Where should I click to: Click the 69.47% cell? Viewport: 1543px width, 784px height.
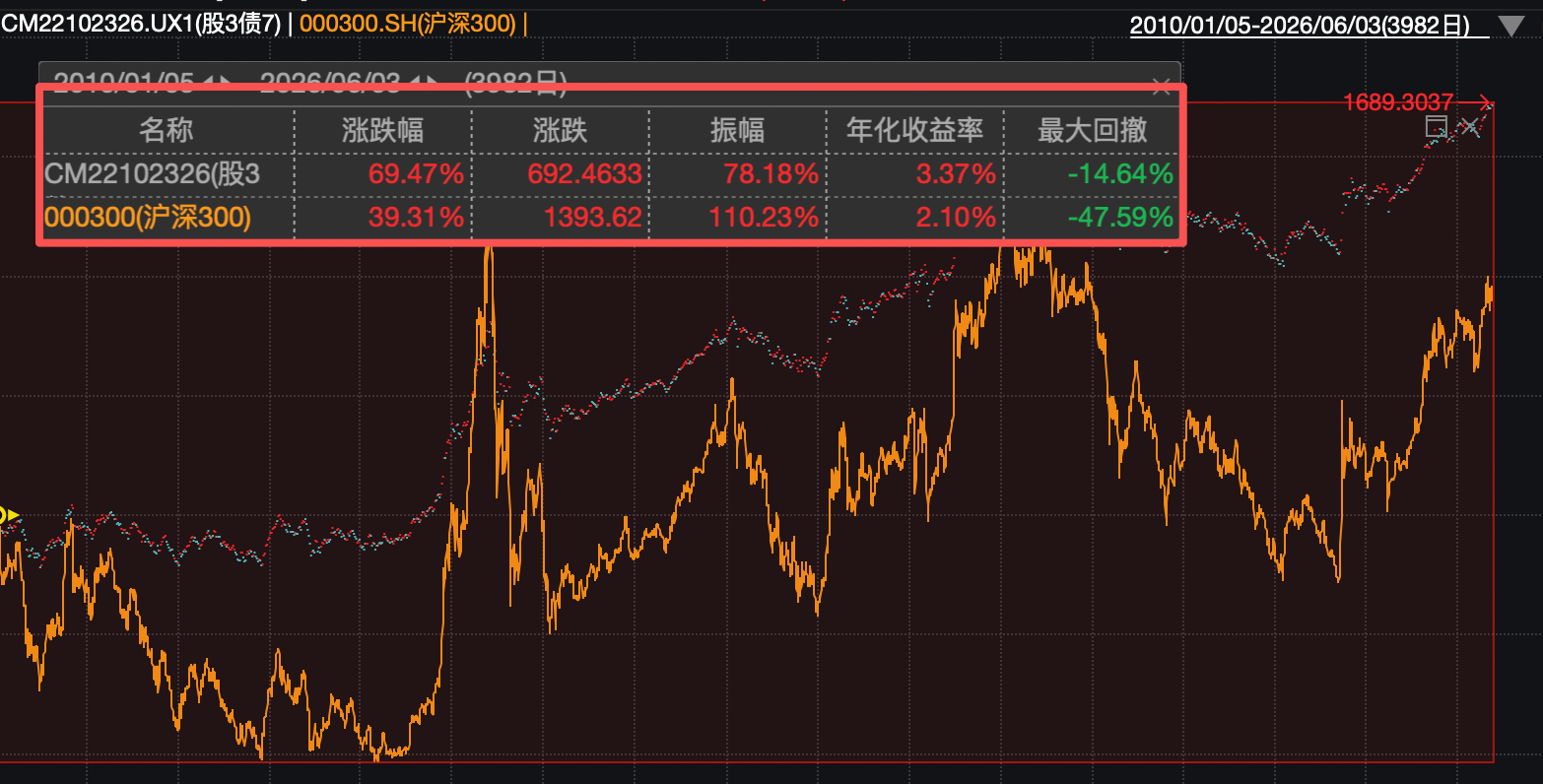[x=416, y=174]
